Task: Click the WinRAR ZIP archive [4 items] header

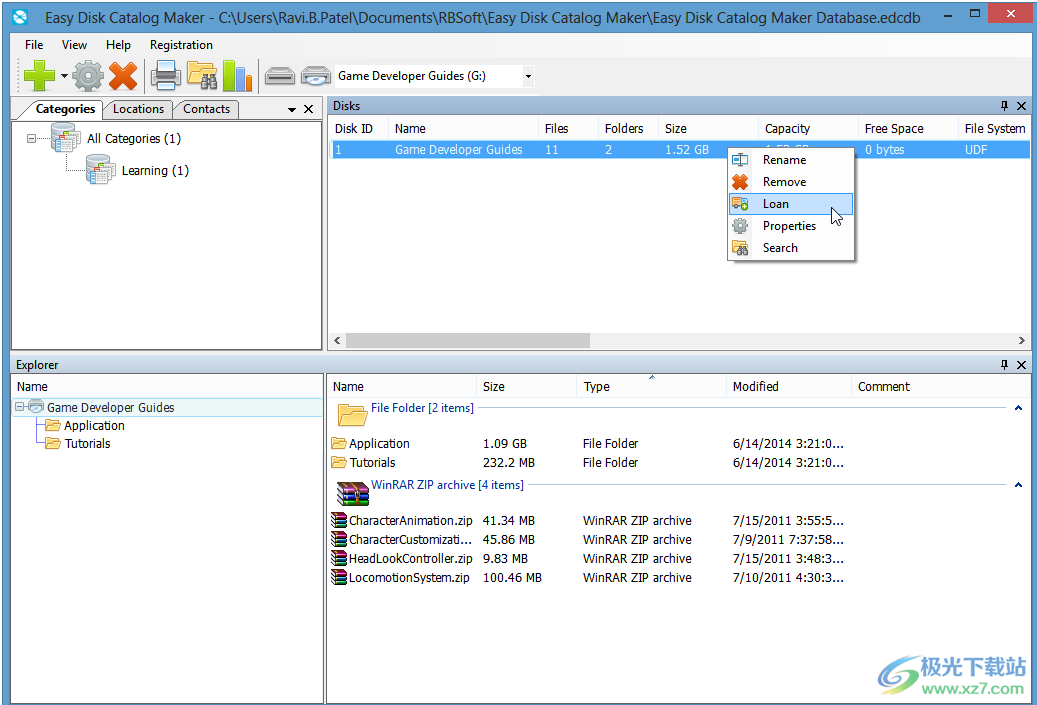Action: point(447,485)
